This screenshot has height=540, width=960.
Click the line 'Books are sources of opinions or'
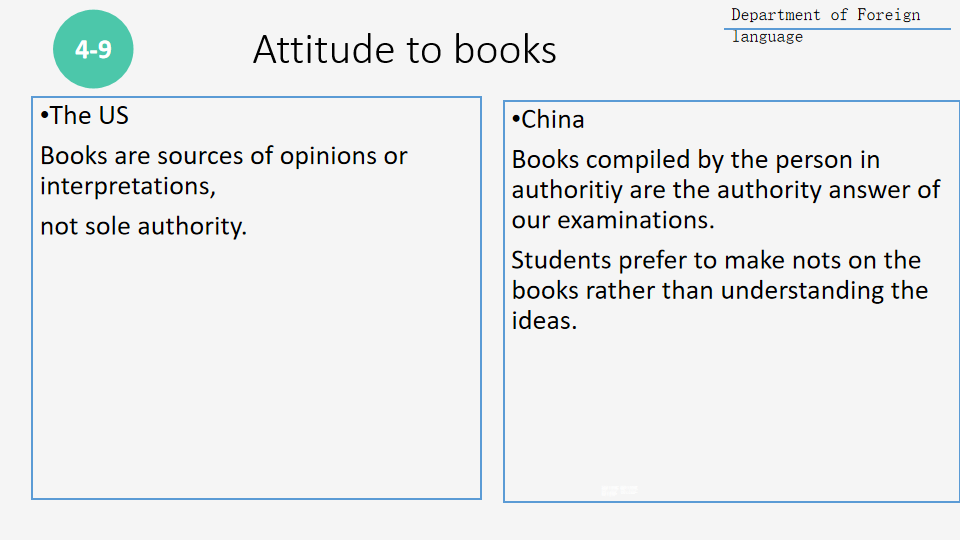click(223, 156)
